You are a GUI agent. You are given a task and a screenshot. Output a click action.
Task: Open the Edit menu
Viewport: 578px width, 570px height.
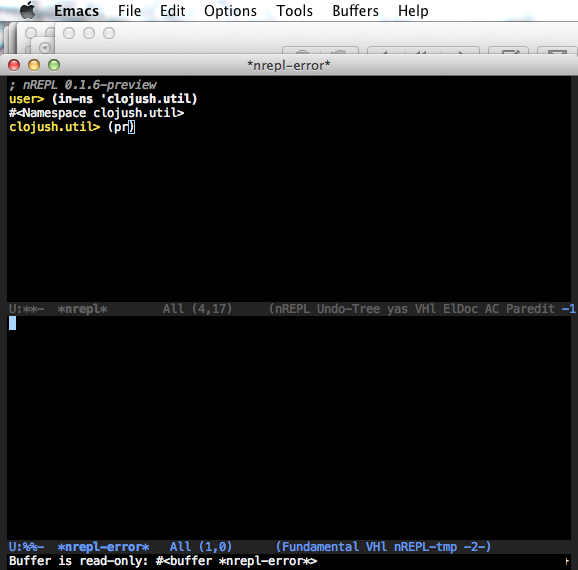click(x=173, y=11)
